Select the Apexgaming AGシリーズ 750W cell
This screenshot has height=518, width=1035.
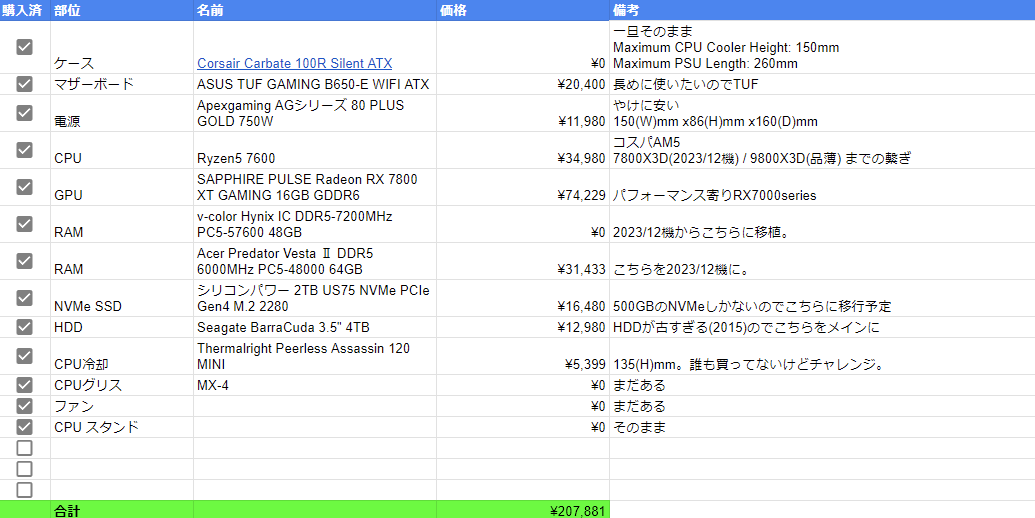click(315, 113)
